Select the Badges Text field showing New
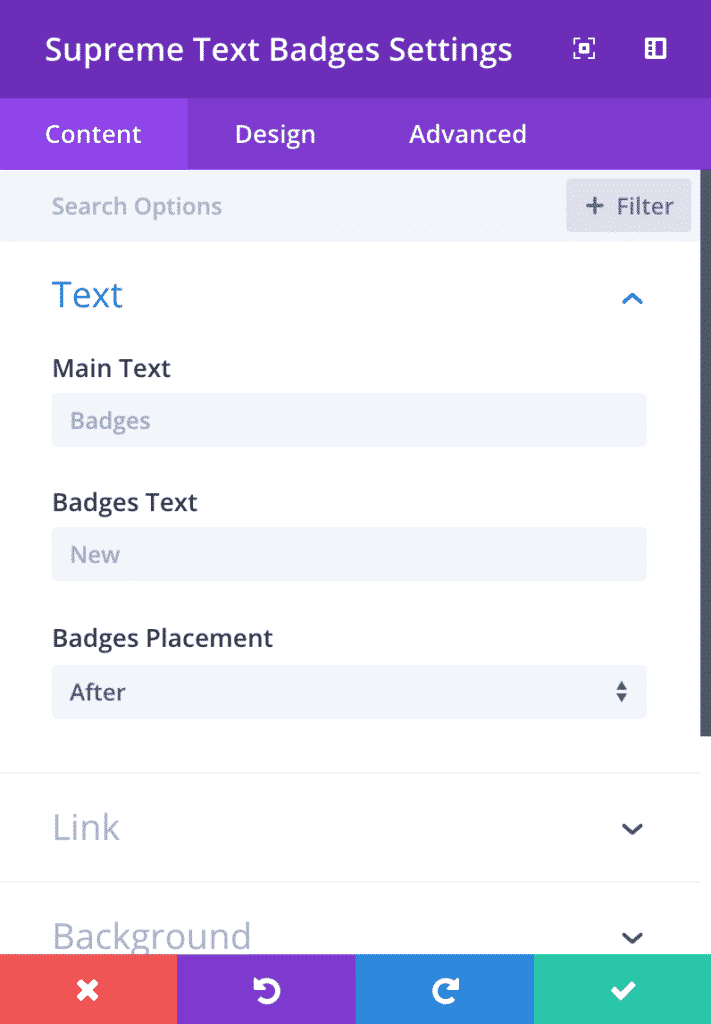The width and height of the screenshot is (711, 1024). click(x=348, y=554)
